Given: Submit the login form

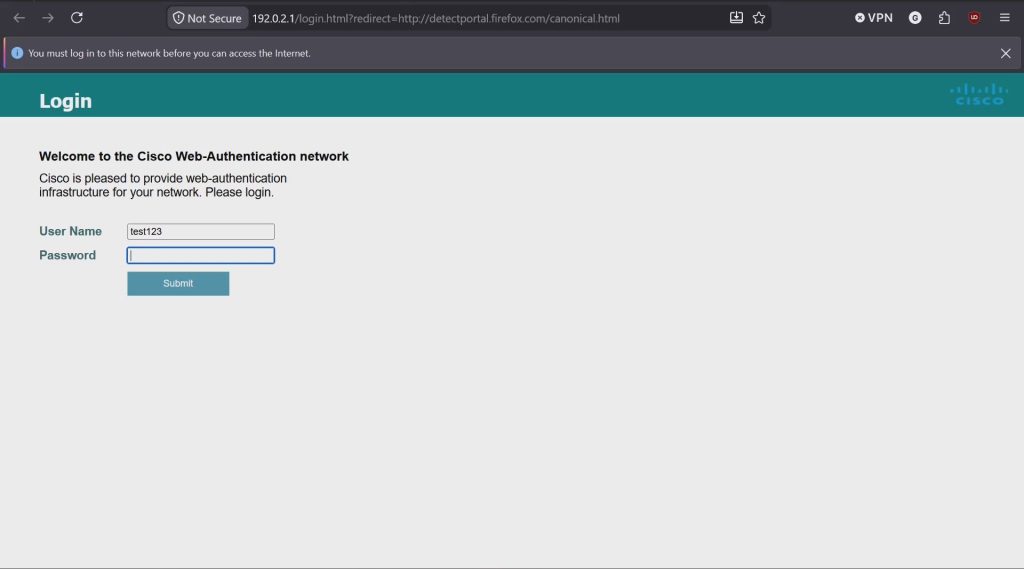Looking at the screenshot, I should tap(178, 284).
